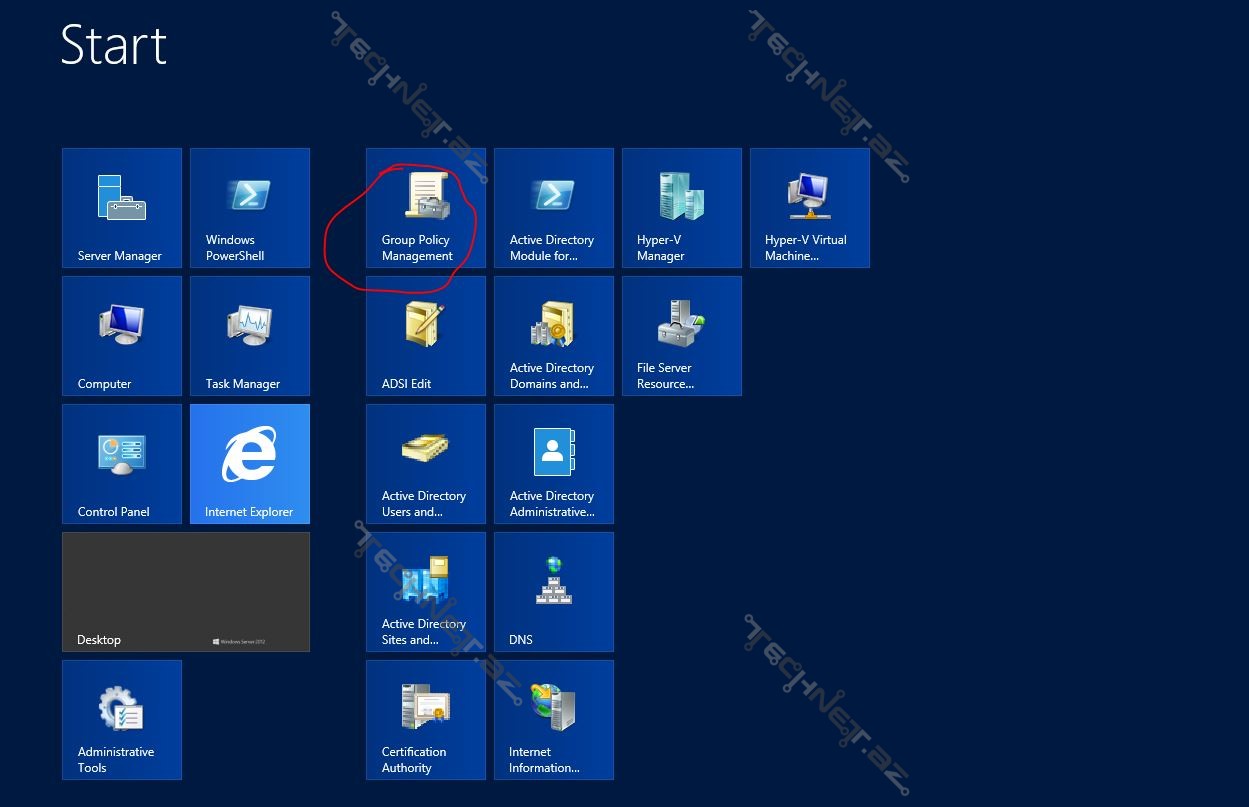The width and height of the screenshot is (1249, 807).
Task: Launch the DNS manager tile
Action: pos(554,592)
